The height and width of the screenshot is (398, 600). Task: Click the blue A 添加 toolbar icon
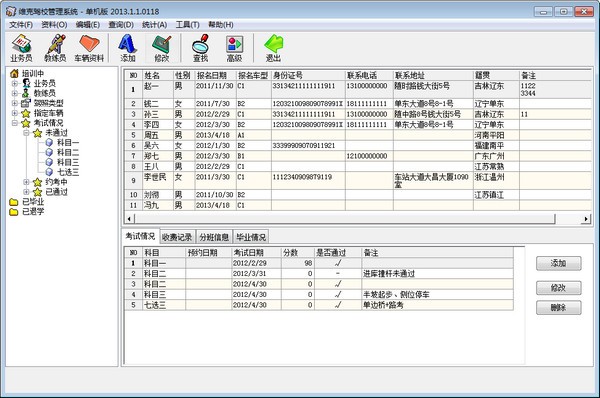[x=127, y=48]
